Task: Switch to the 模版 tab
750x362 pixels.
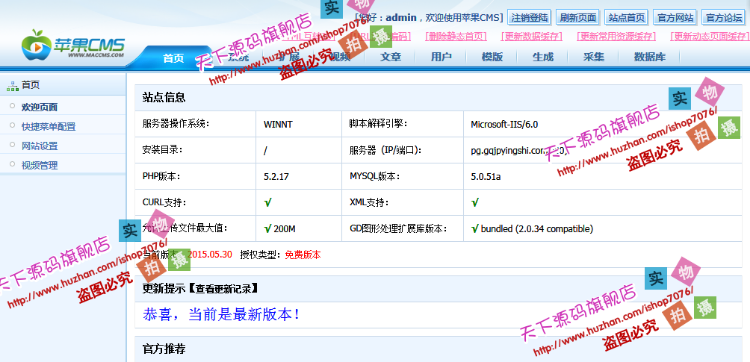Action: (492, 57)
